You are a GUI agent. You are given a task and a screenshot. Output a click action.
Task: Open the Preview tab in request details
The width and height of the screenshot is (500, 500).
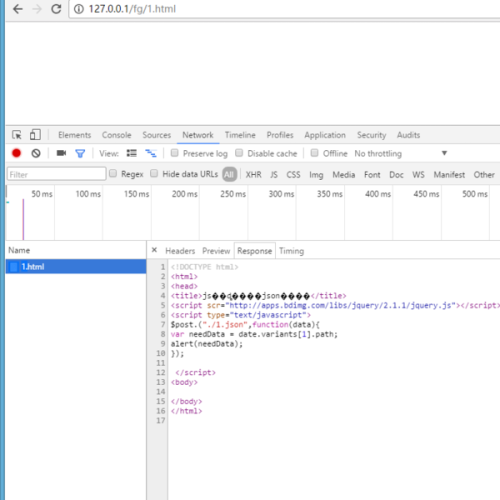click(x=216, y=251)
